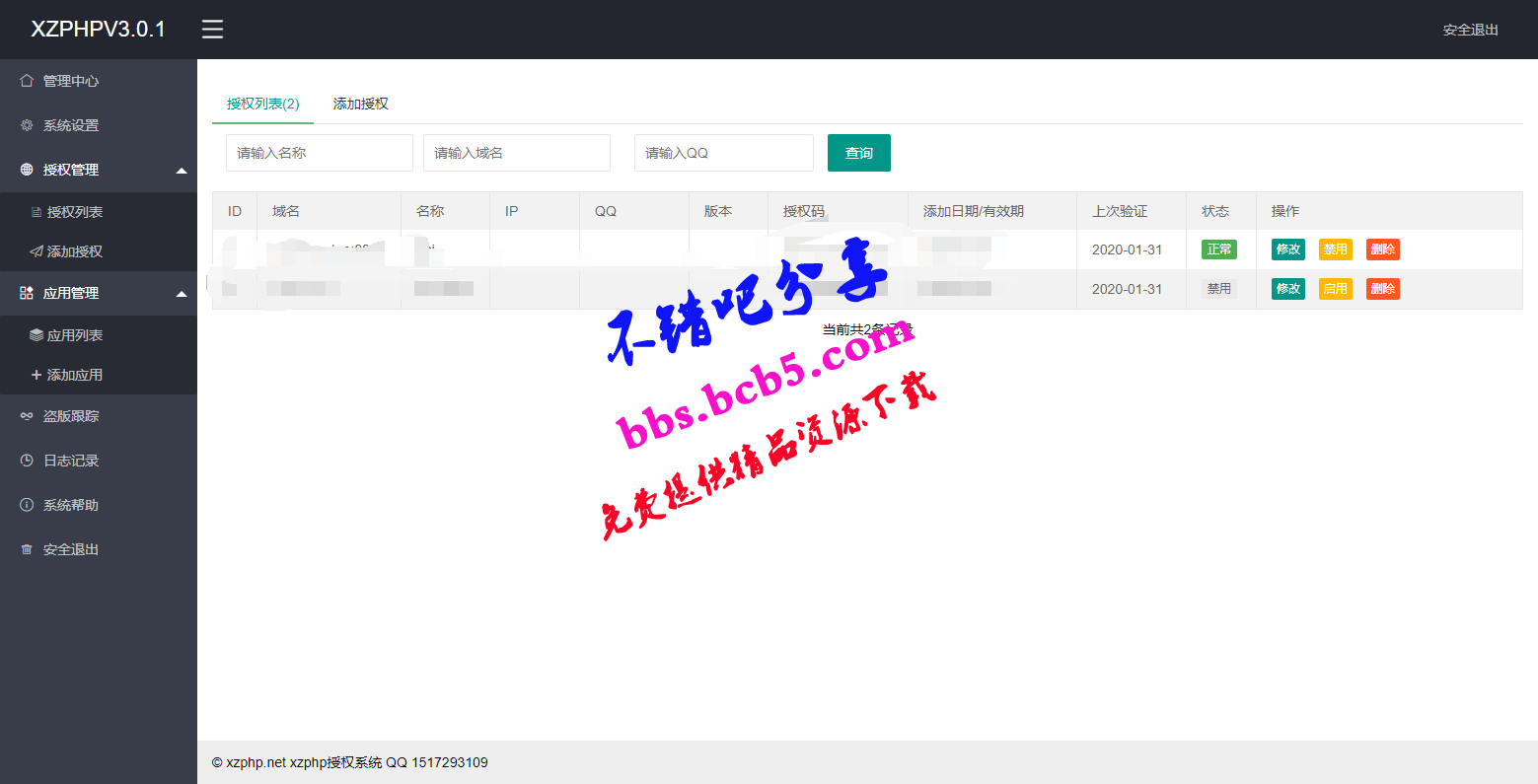Viewport: 1538px width, 784px height.
Task: Focus the 请输入域名 input field
Action: click(x=517, y=153)
